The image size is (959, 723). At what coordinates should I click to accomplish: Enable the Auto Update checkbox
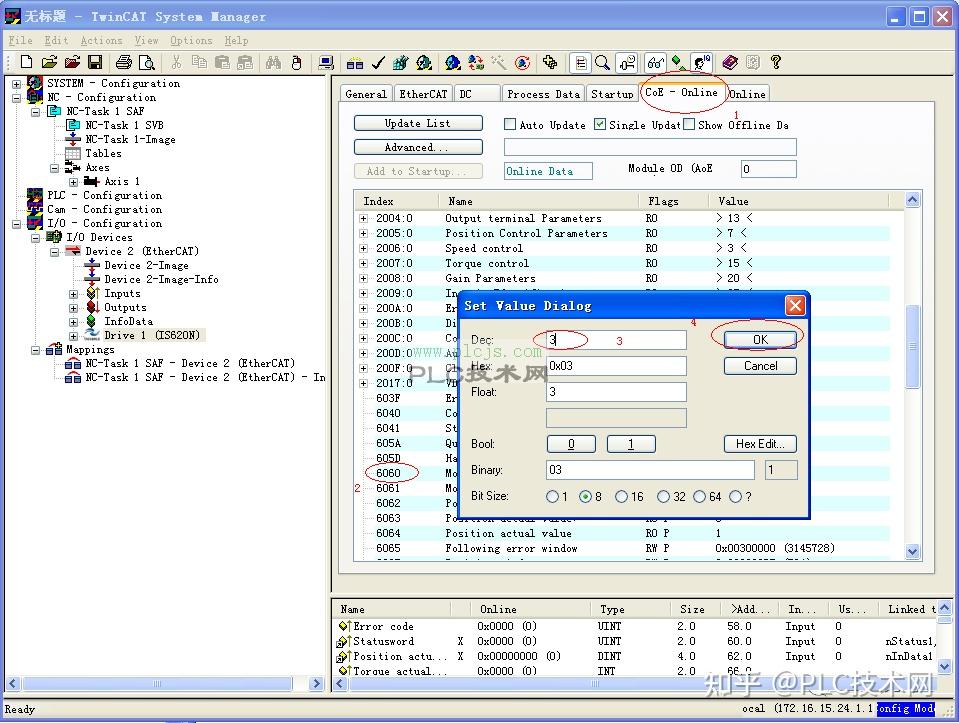click(510, 125)
